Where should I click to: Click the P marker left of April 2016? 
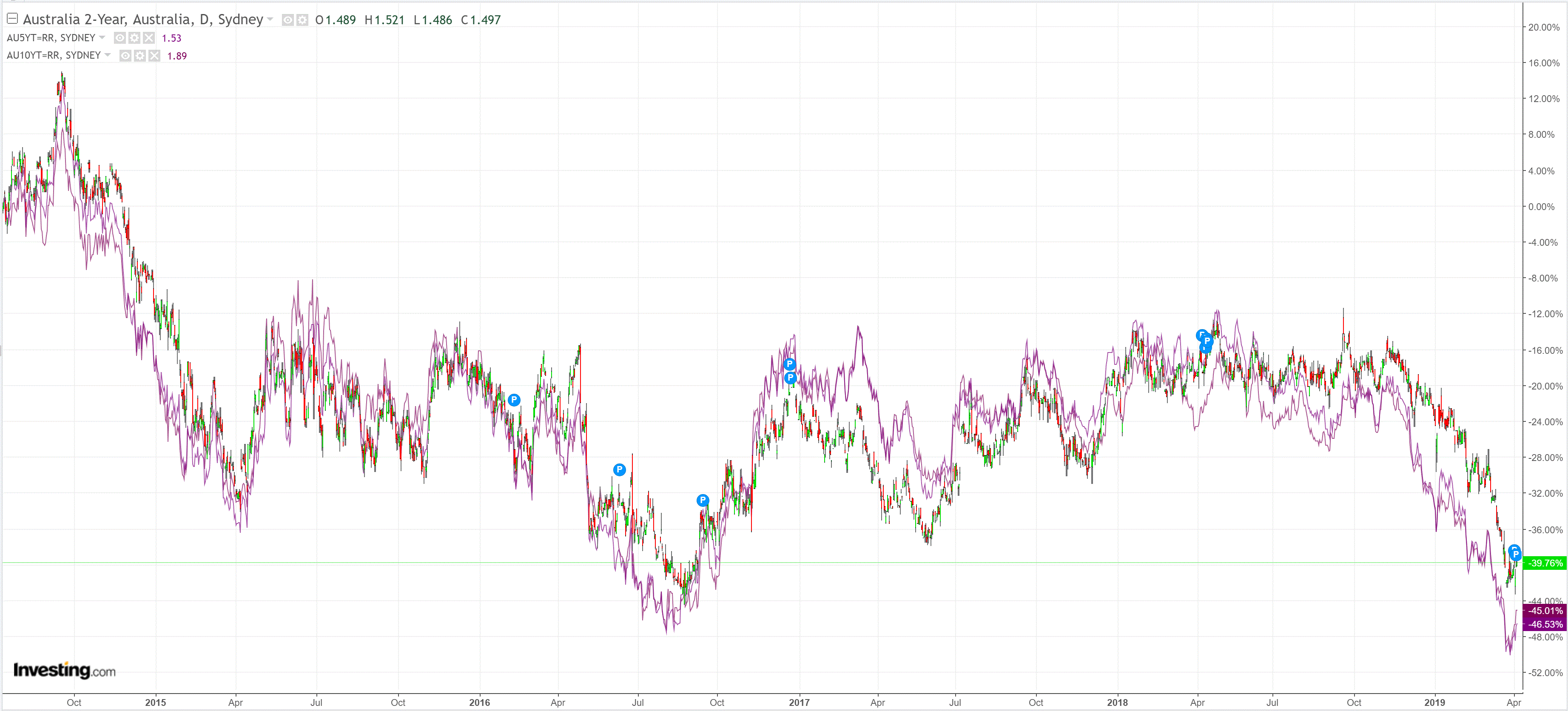514,400
